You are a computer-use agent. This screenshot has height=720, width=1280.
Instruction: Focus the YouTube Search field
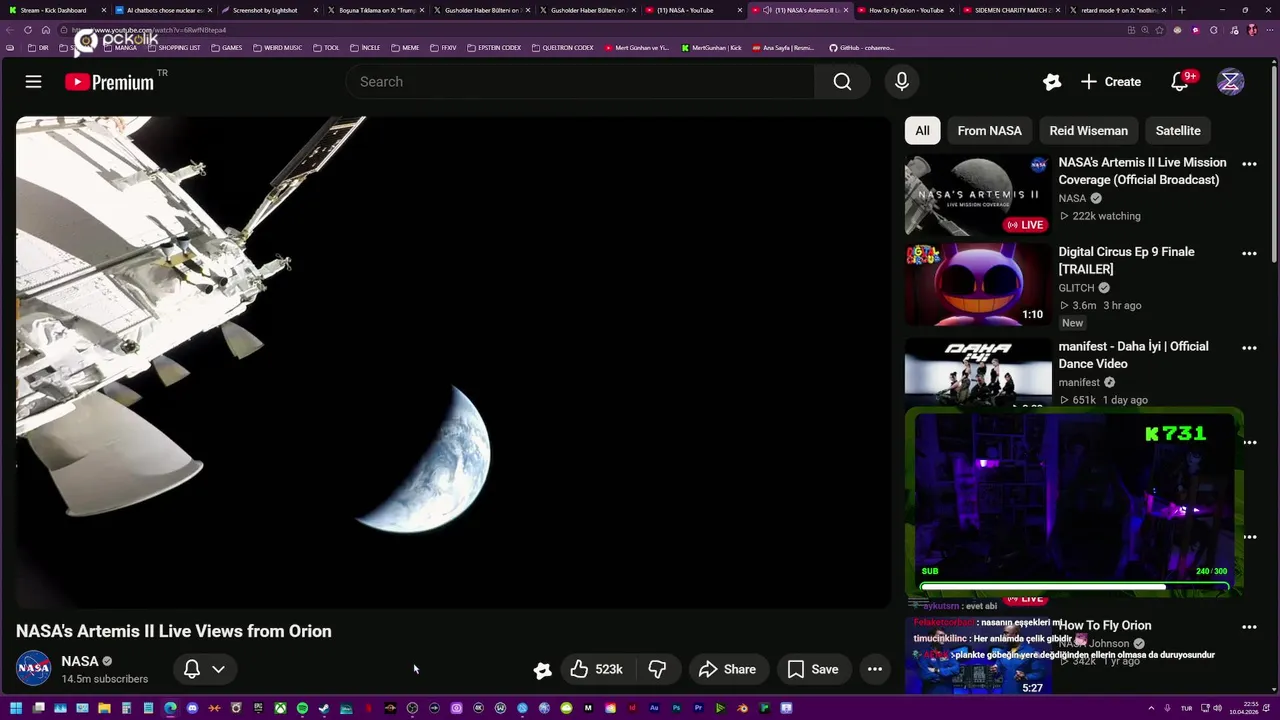pos(580,82)
